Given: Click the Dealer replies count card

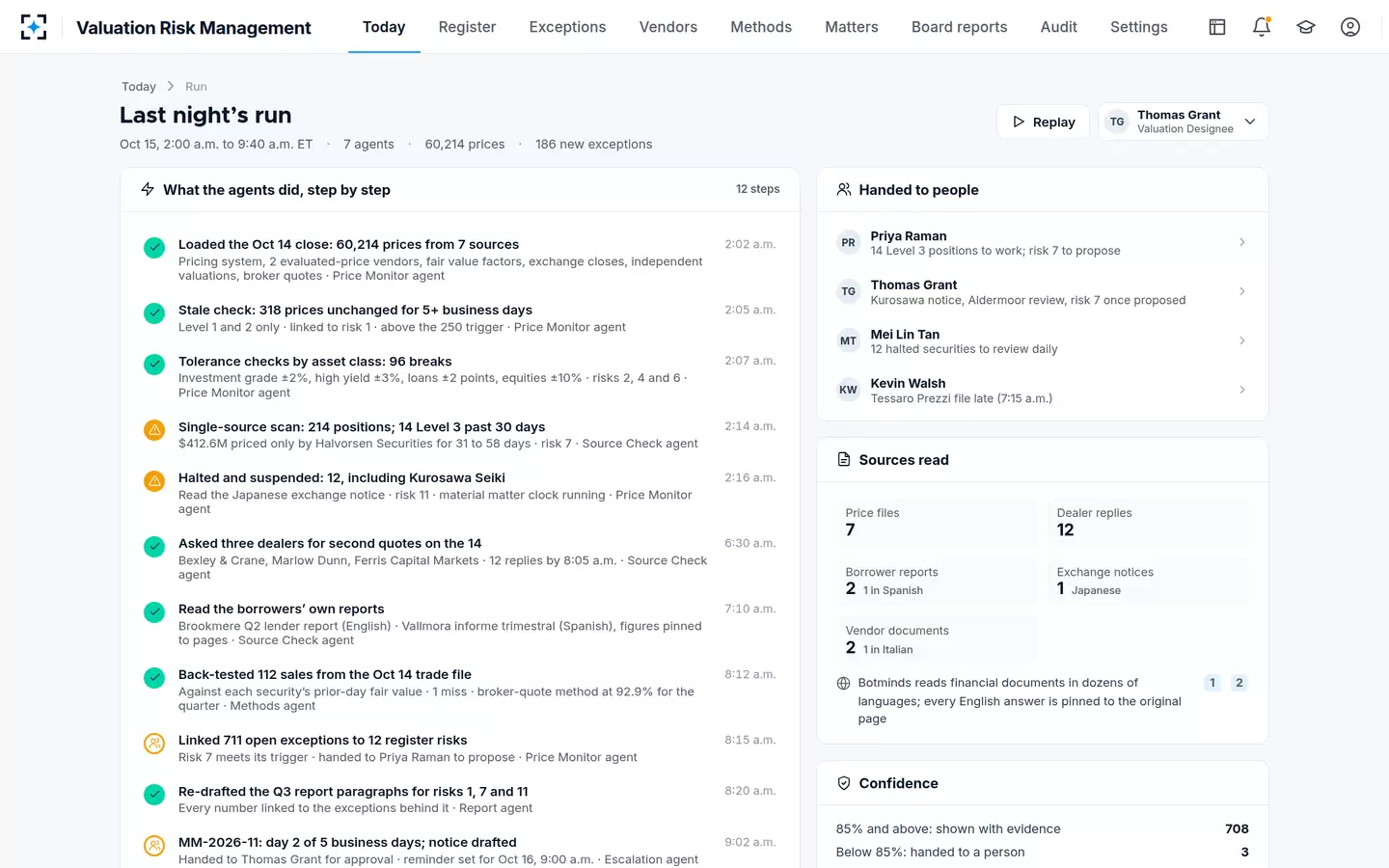Looking at the screenshot, I should 1148,522.
